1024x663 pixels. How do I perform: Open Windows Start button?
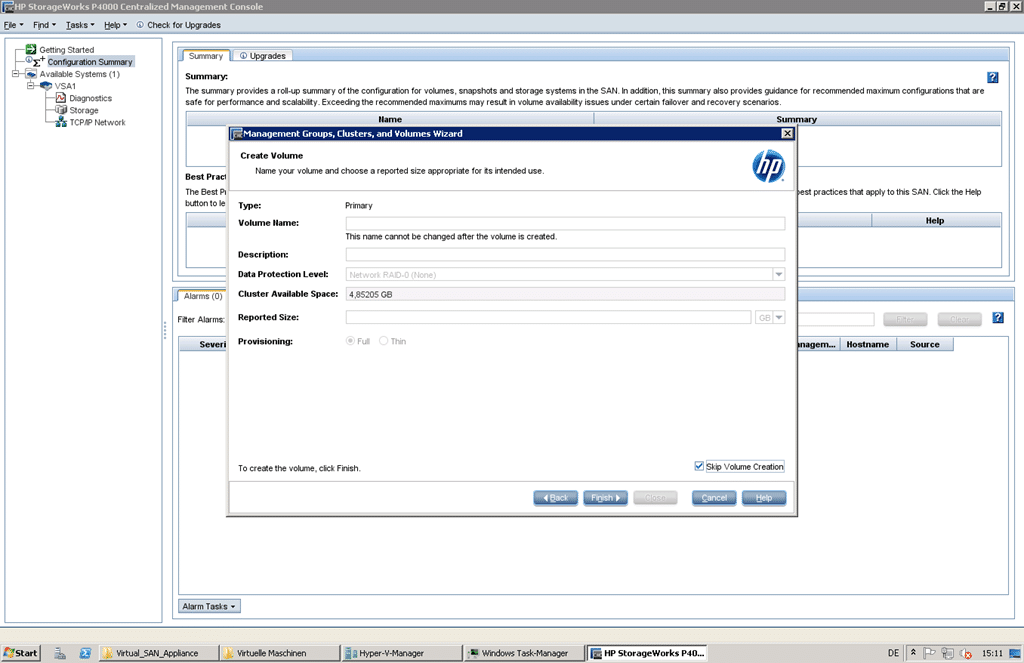[x=21, y=653]
